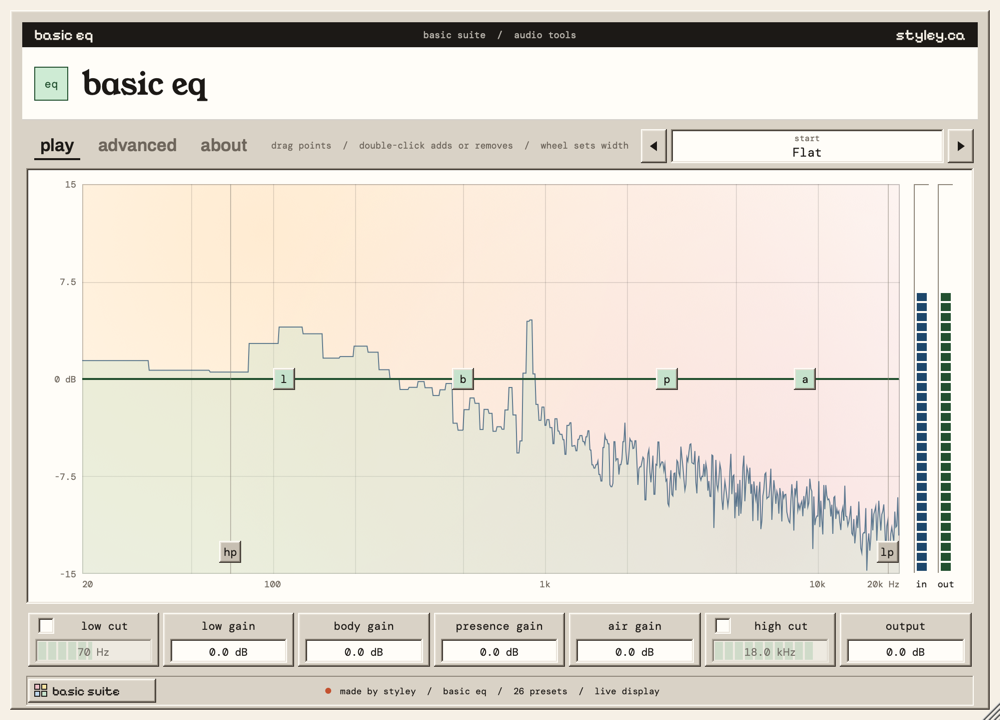Go to previous preset arrow
This screenshot has width=1000, height=720.
[654, 146]
